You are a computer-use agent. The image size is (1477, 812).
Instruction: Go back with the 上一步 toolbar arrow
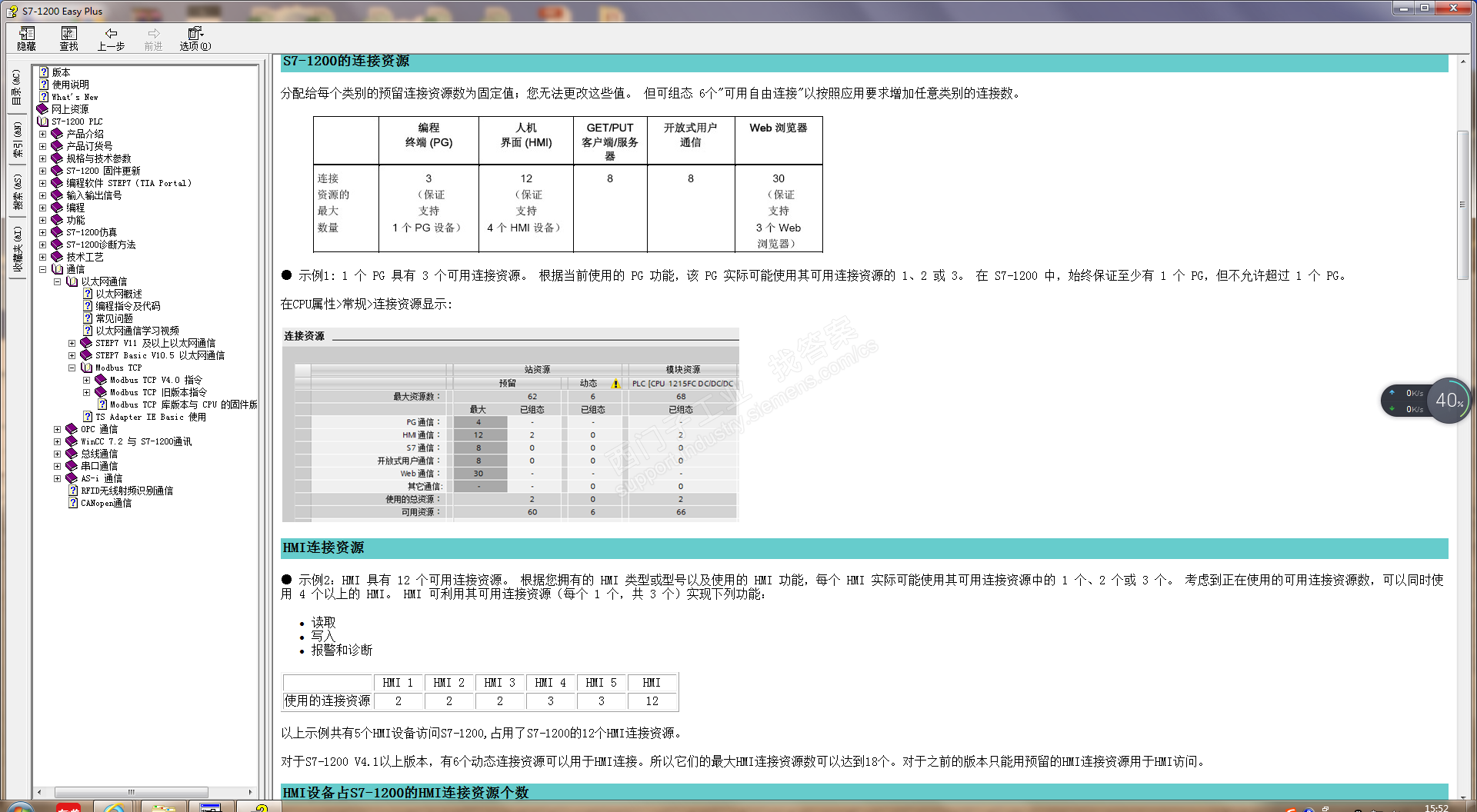[111, 38]
